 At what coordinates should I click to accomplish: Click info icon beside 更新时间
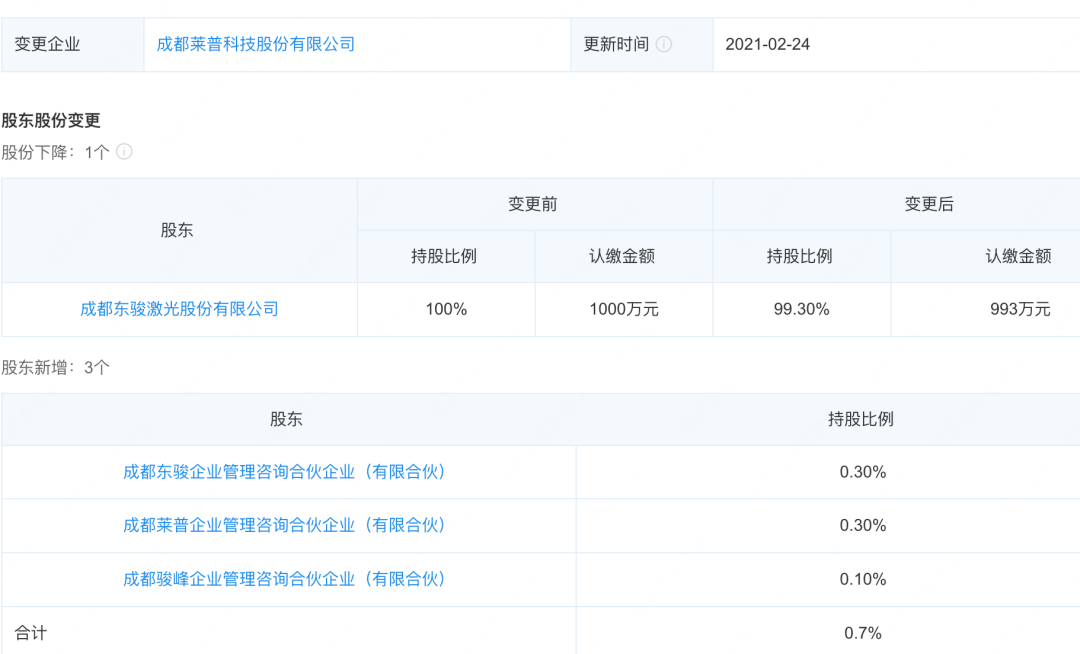tap(663, 45)
